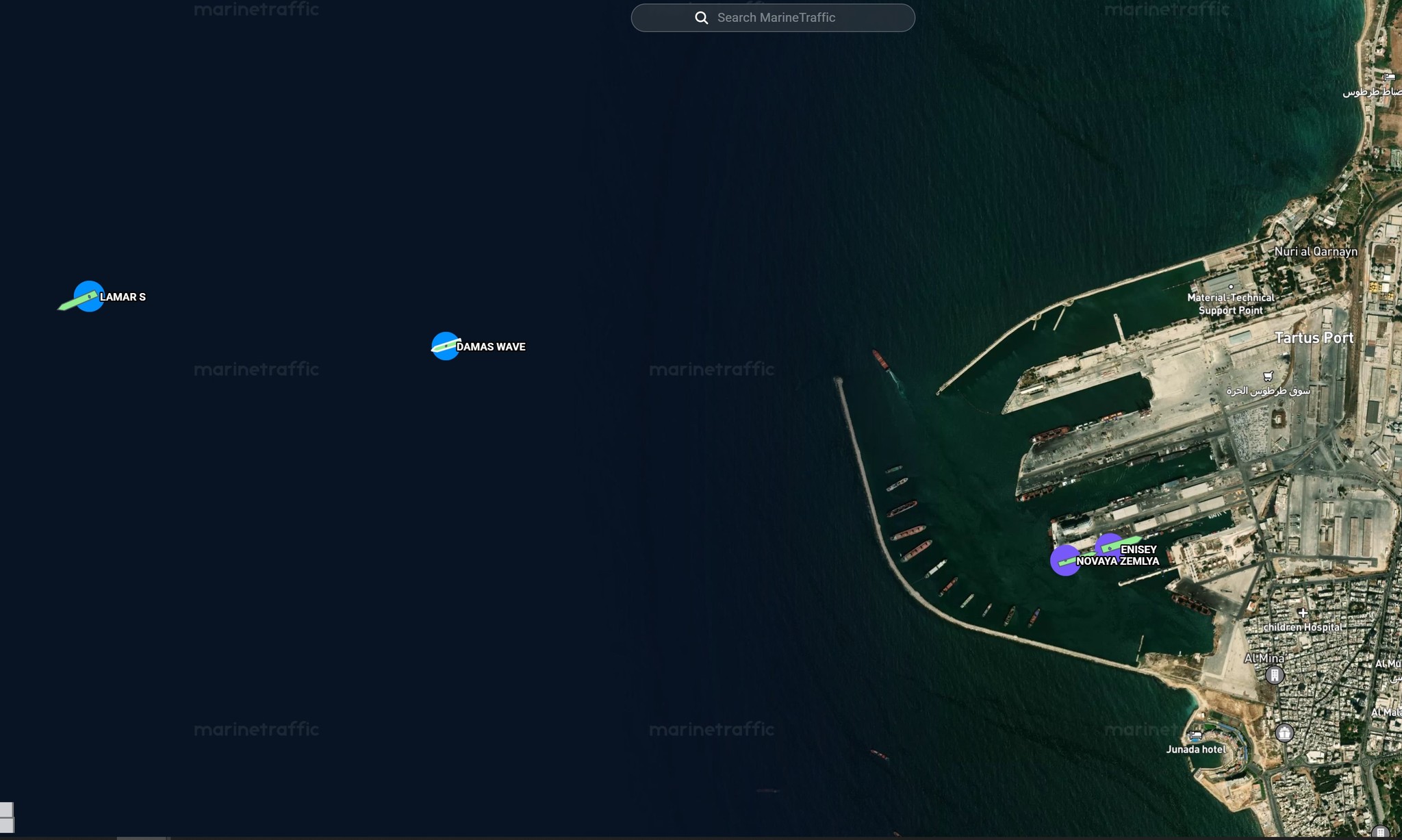The width and height of the screenshot is (1402, 840).
Task: Click the horizontal scrollbar thumb at bottom
Action: pos(142,837)
